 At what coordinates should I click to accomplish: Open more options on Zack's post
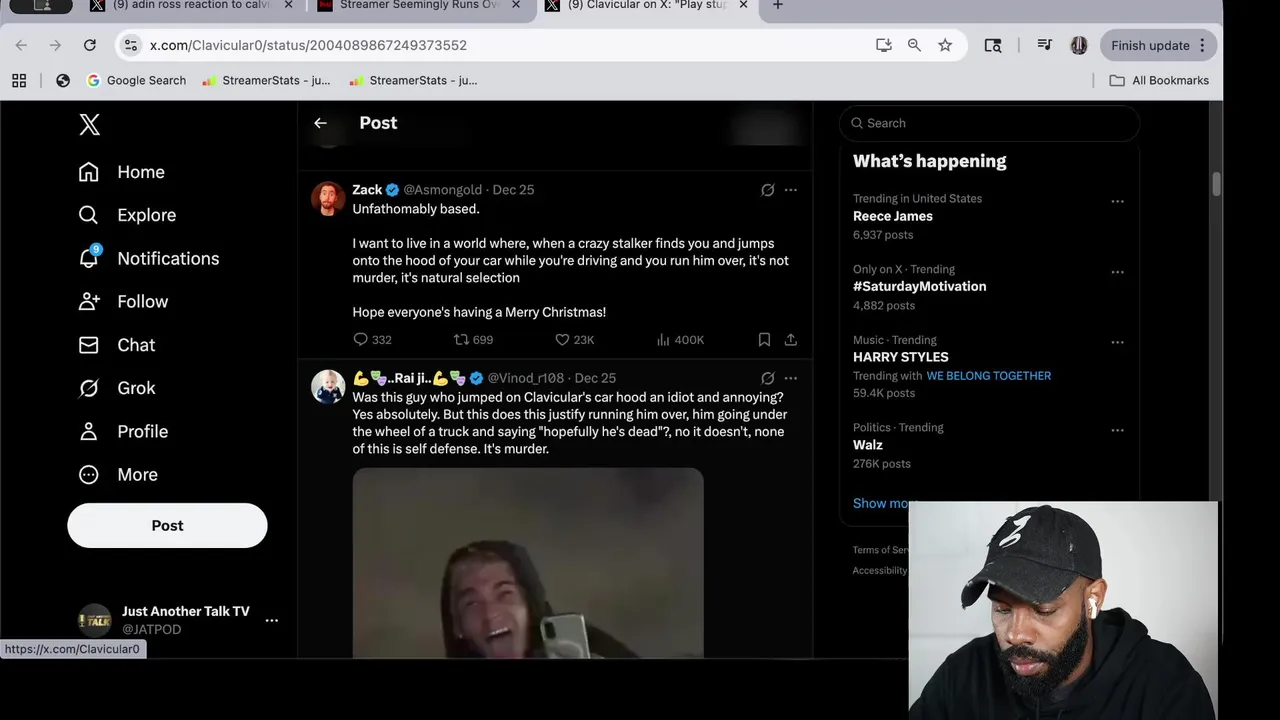(x=791, y=190)
